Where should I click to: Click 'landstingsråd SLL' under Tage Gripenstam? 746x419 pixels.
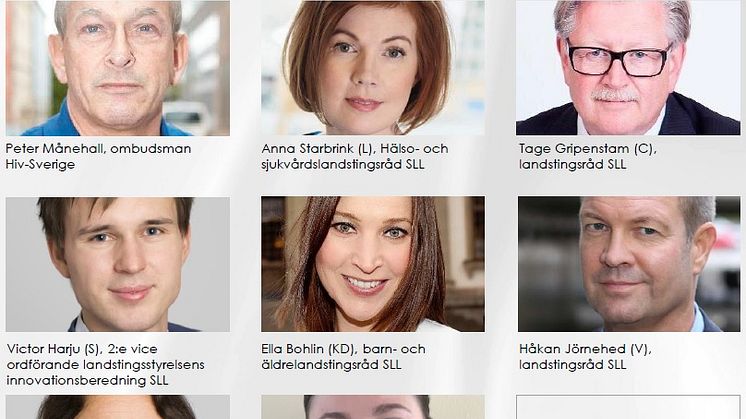coord(572,165)
